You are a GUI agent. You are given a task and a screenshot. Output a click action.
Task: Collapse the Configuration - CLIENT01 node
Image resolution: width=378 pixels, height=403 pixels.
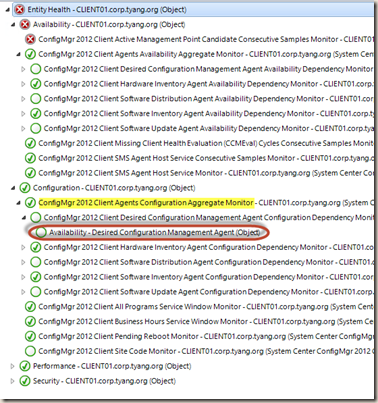[x=13, y=188]
